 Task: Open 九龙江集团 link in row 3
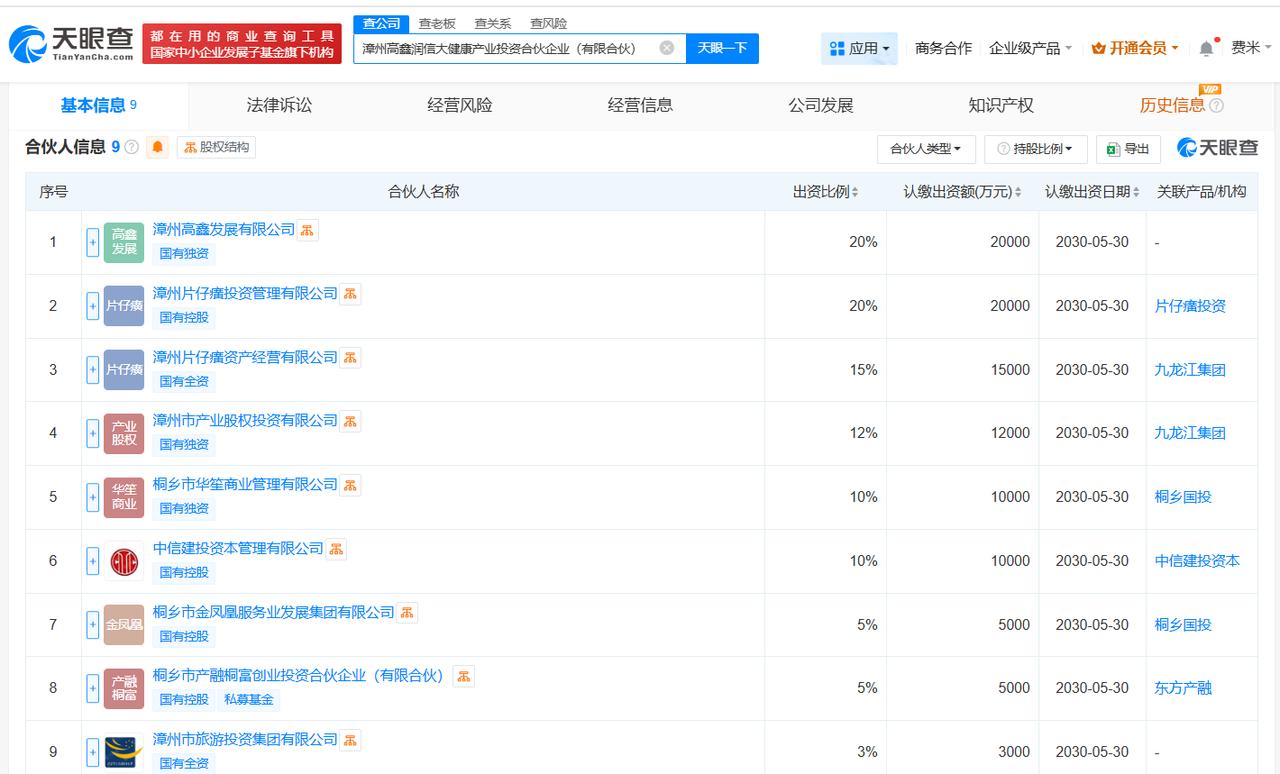[x=1190, y=370]
